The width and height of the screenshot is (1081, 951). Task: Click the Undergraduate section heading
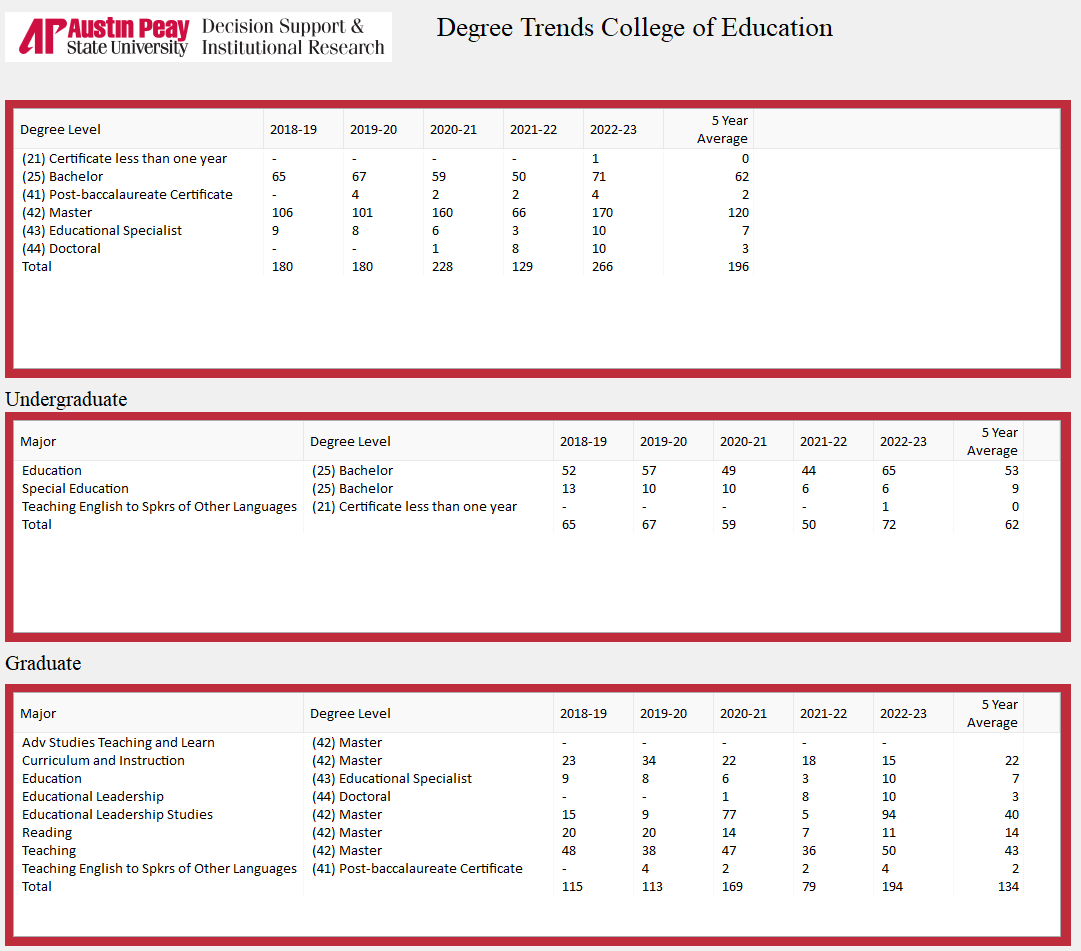pos(66,400)
